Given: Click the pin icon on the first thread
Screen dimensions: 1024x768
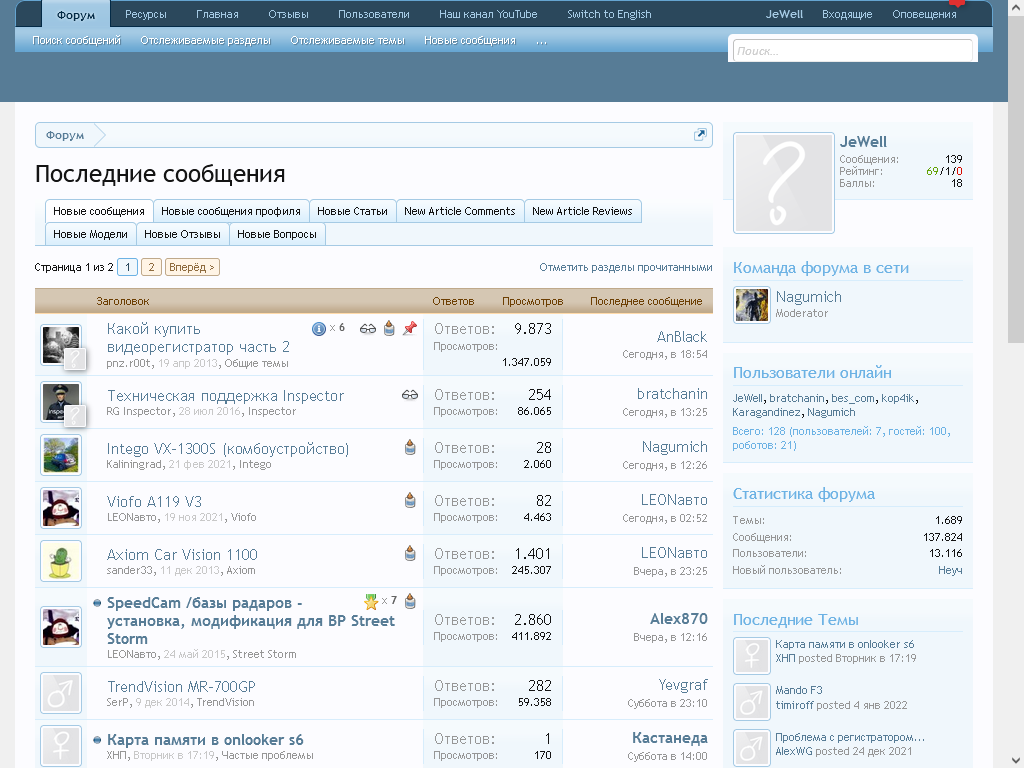Looking at the screenshot, I should click(409, 328).
